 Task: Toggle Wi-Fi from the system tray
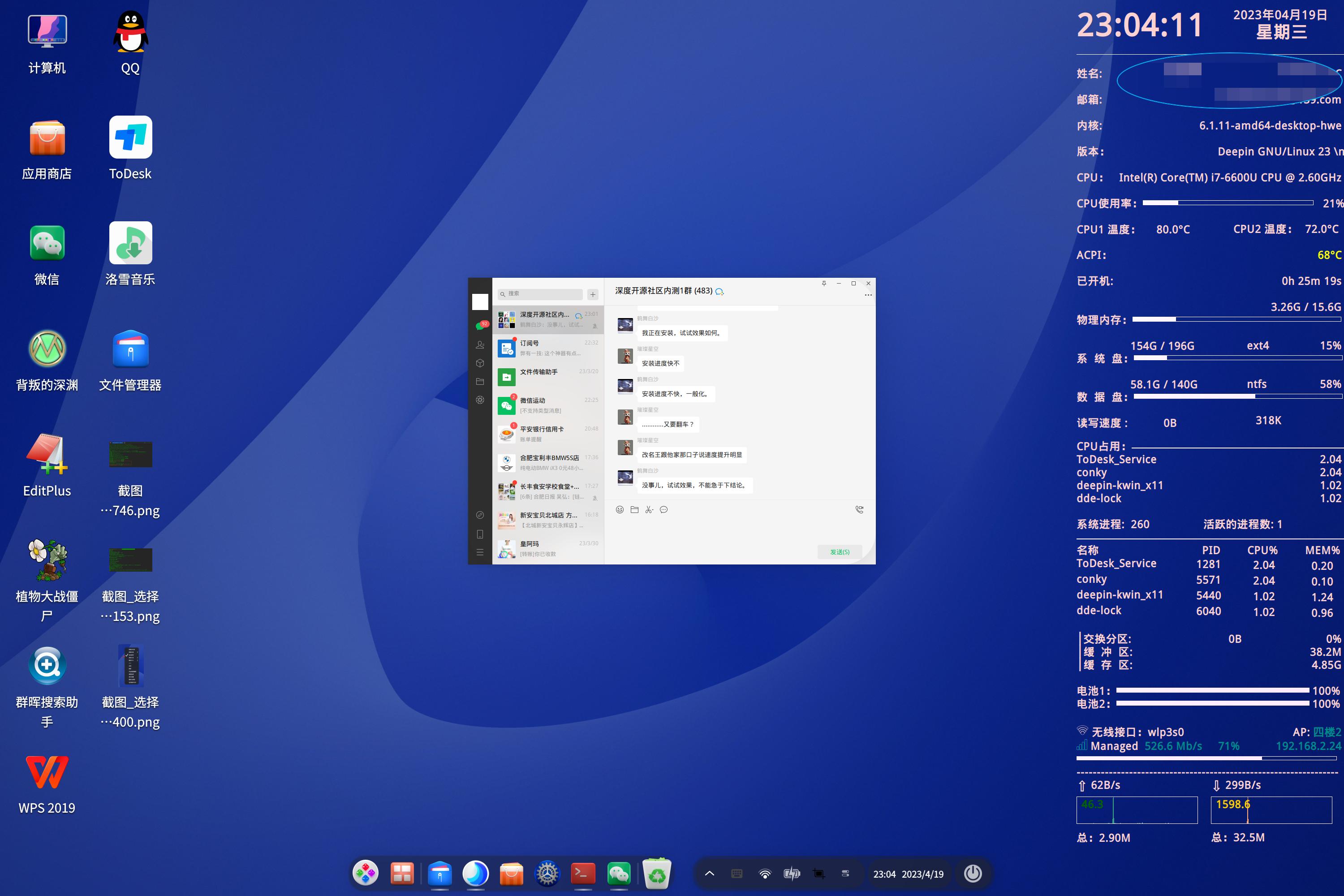765,874
